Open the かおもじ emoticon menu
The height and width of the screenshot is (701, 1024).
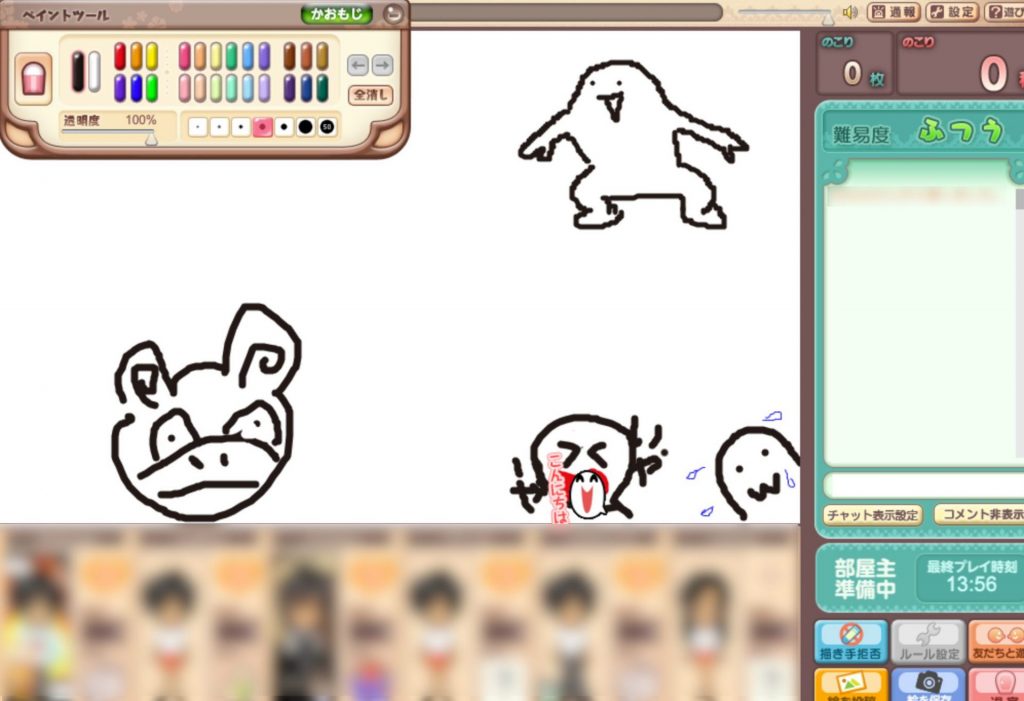[x=337, y=14]
